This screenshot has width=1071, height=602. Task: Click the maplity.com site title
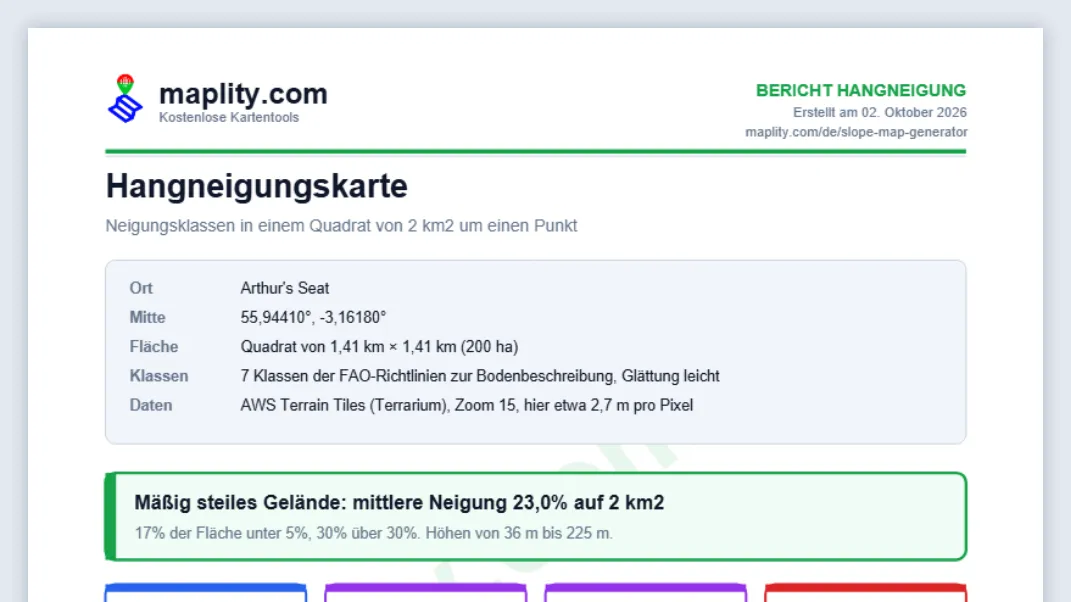click(243, 94)
